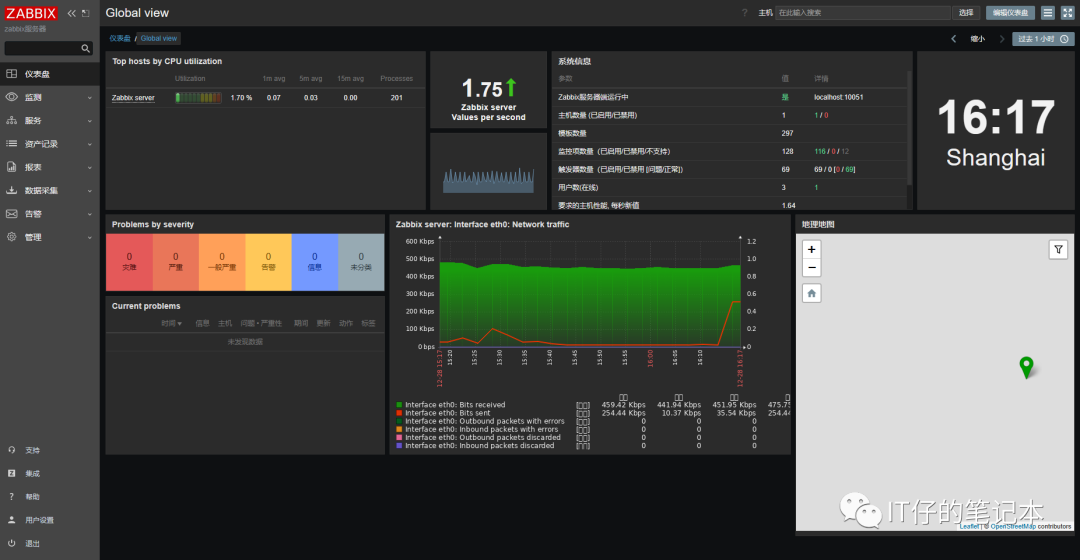
Task: Collapse the sidebar with double-arrow icon
Action: (72, 13)
